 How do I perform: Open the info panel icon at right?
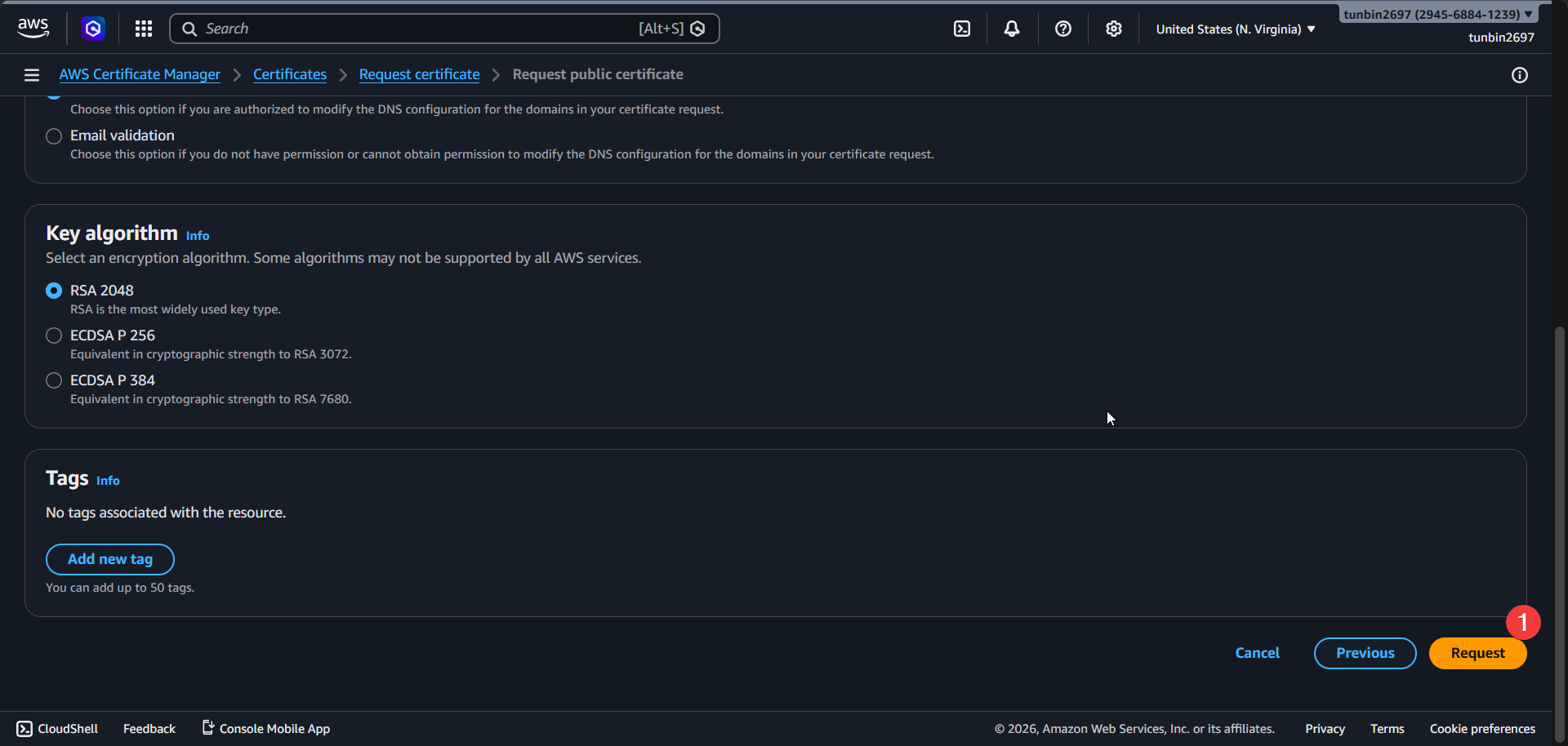point(1519,75)
